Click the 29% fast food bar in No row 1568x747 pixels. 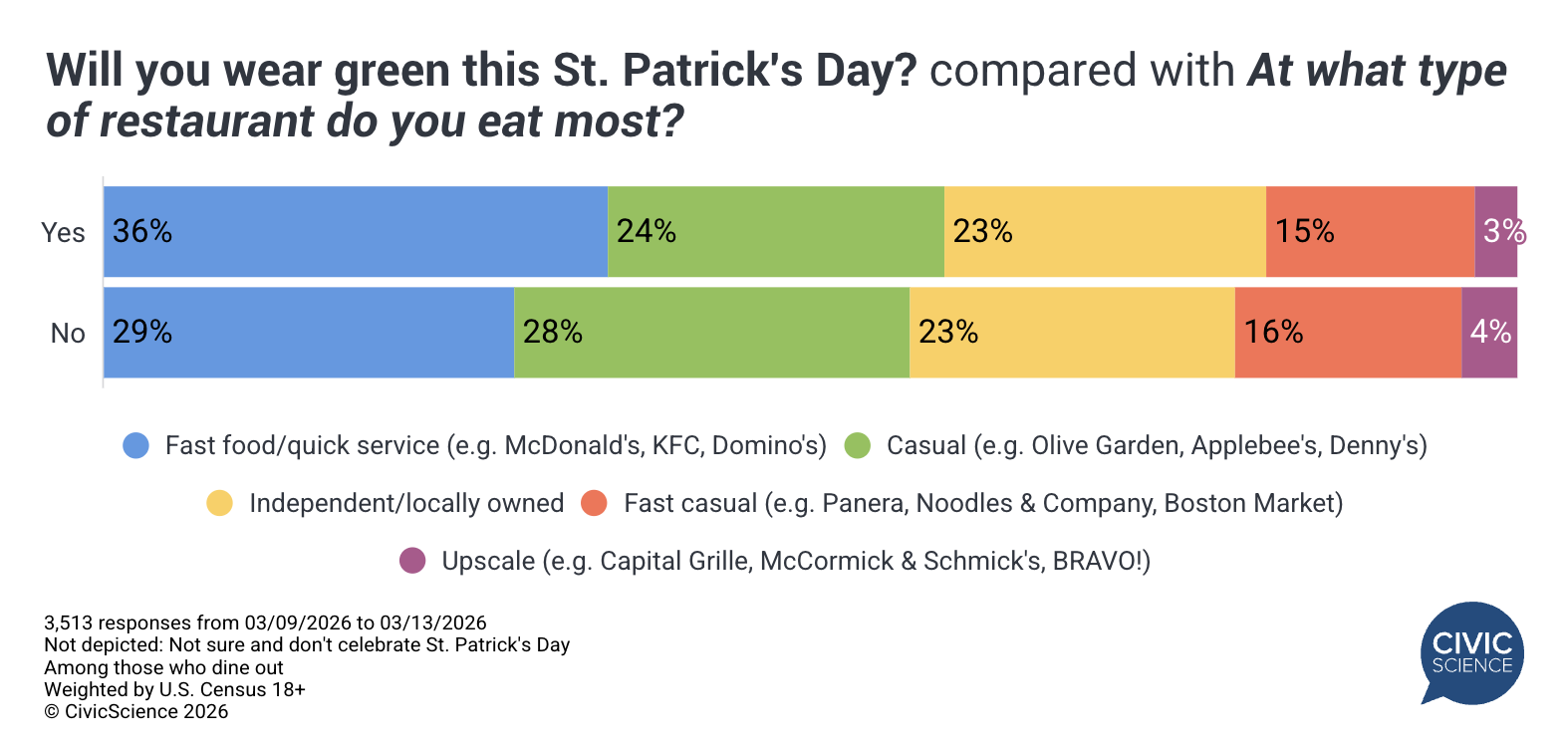(309, 333)
